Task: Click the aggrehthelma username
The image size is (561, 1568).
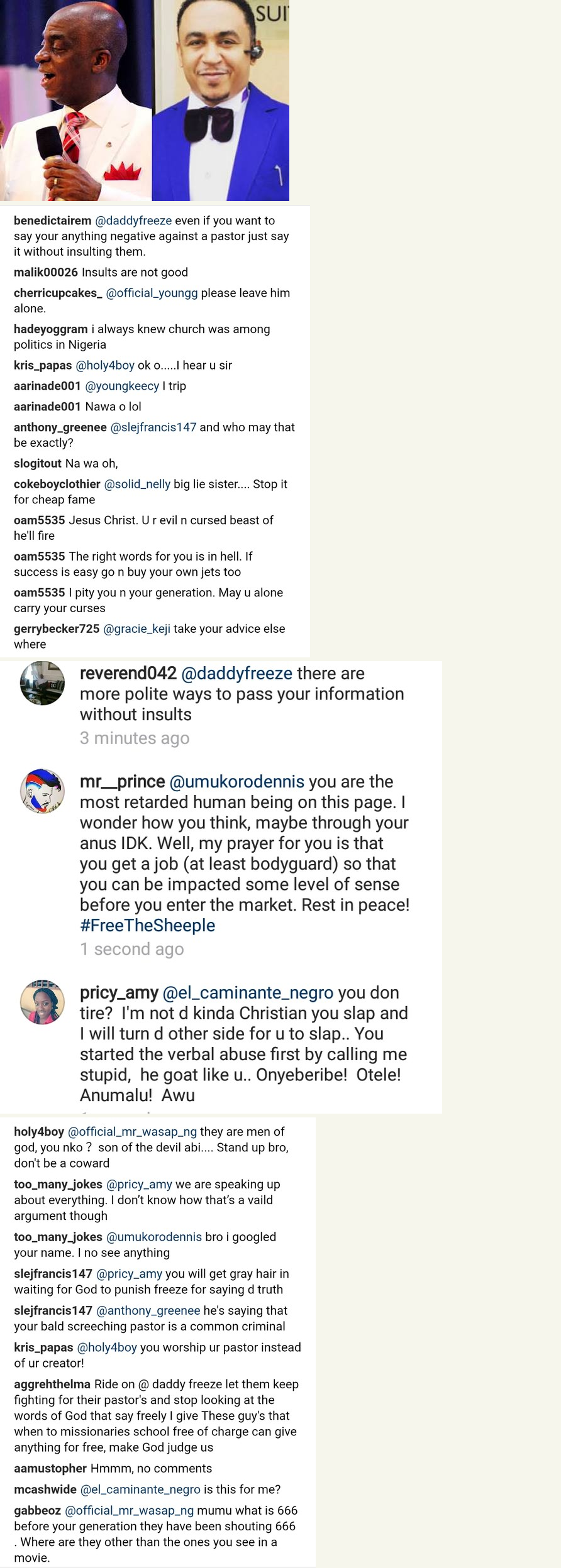Action: pos(52,1384)
